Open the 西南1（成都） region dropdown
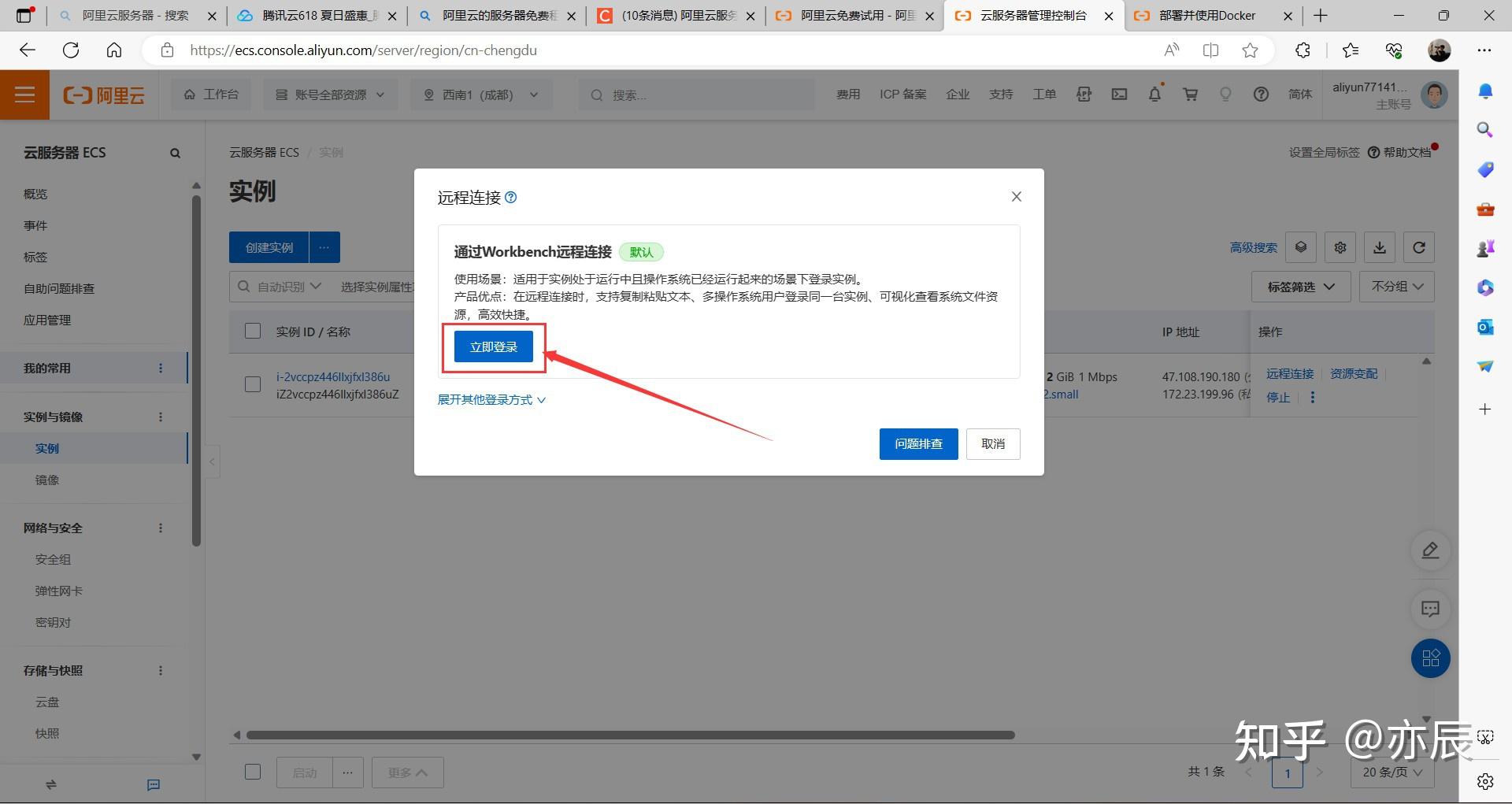This screenshot has height=804, width=1512. click(481, 94)
